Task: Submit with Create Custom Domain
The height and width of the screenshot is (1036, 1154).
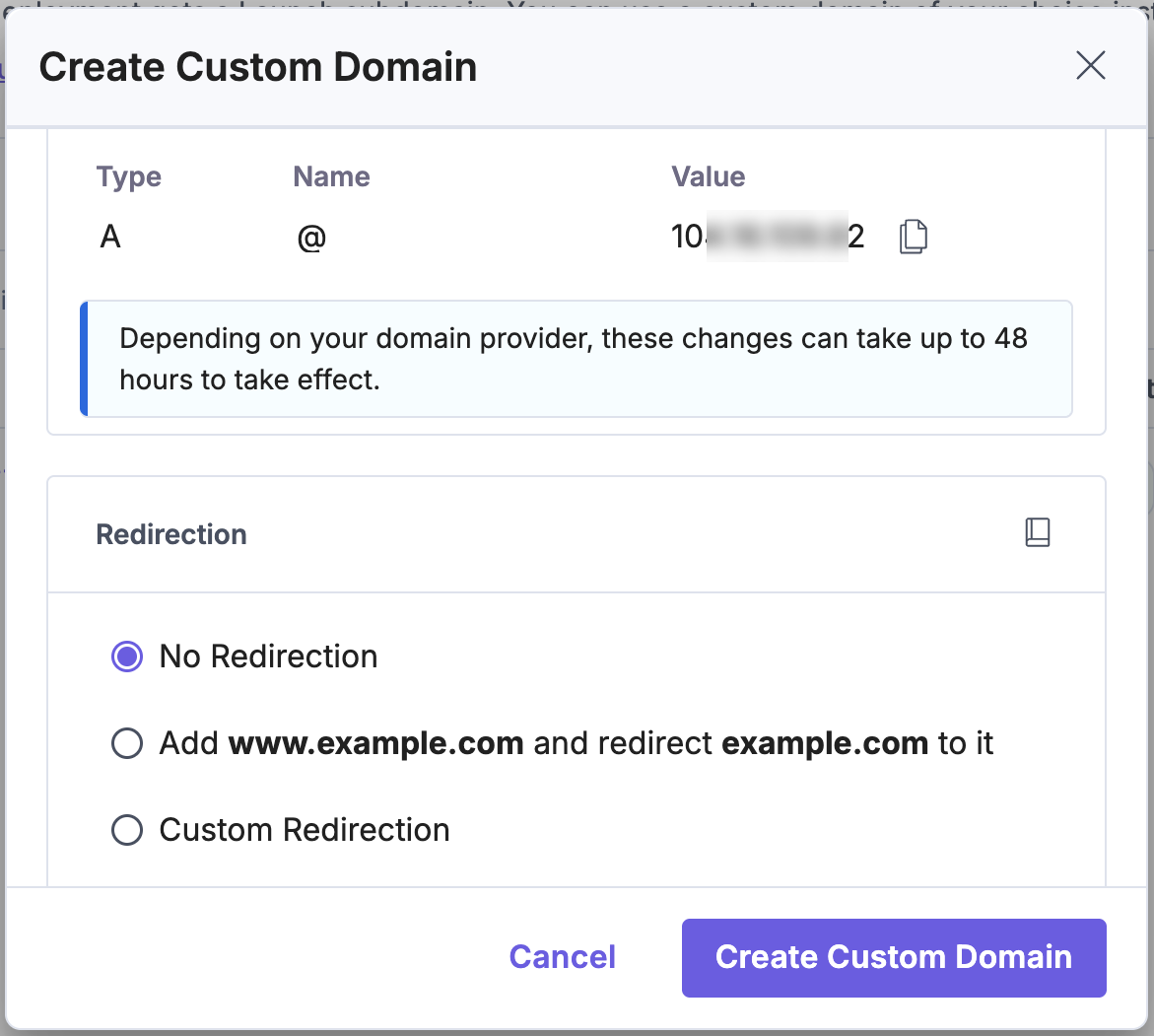Action: (893, 956)
